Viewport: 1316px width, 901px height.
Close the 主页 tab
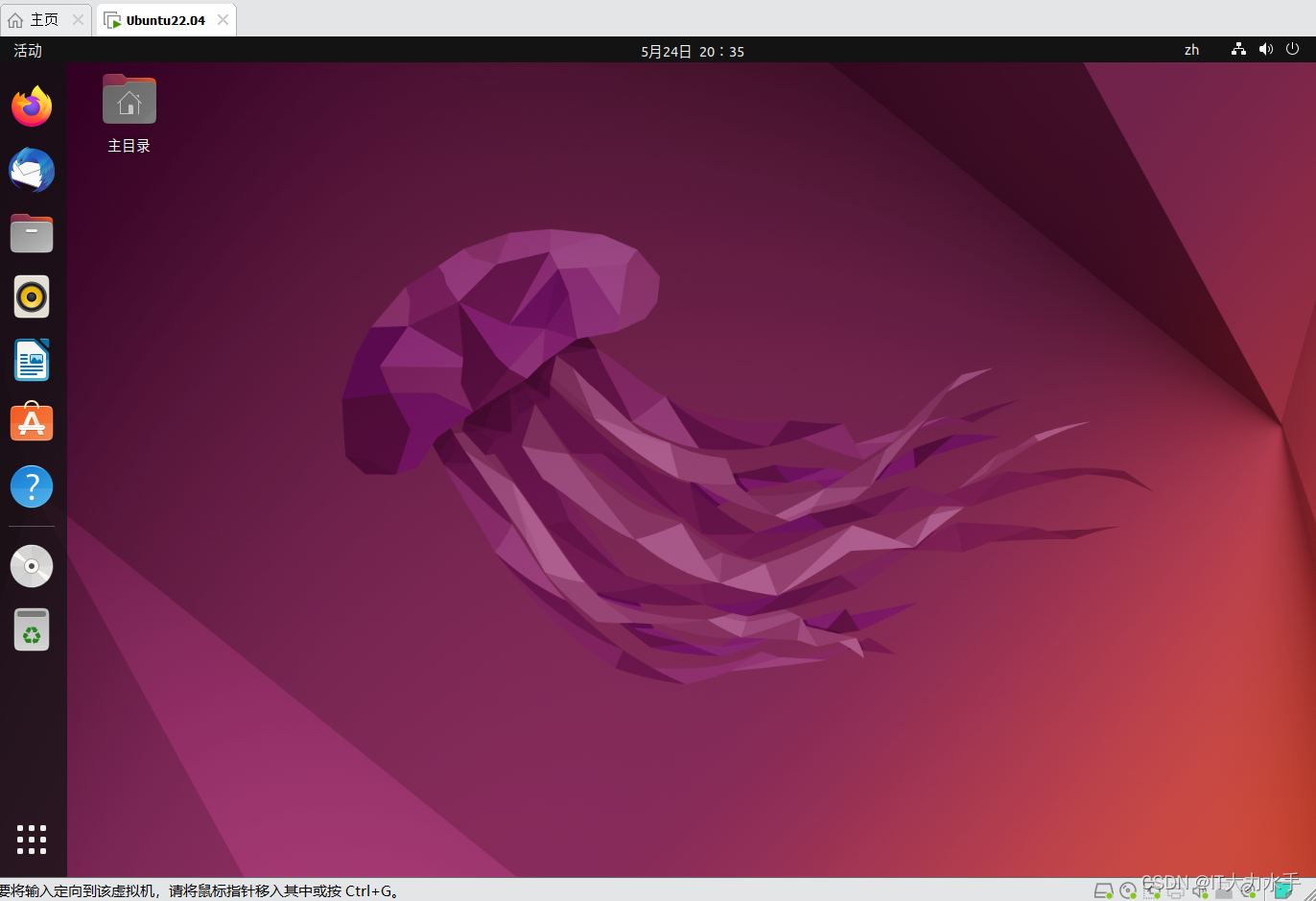(78, 19)
